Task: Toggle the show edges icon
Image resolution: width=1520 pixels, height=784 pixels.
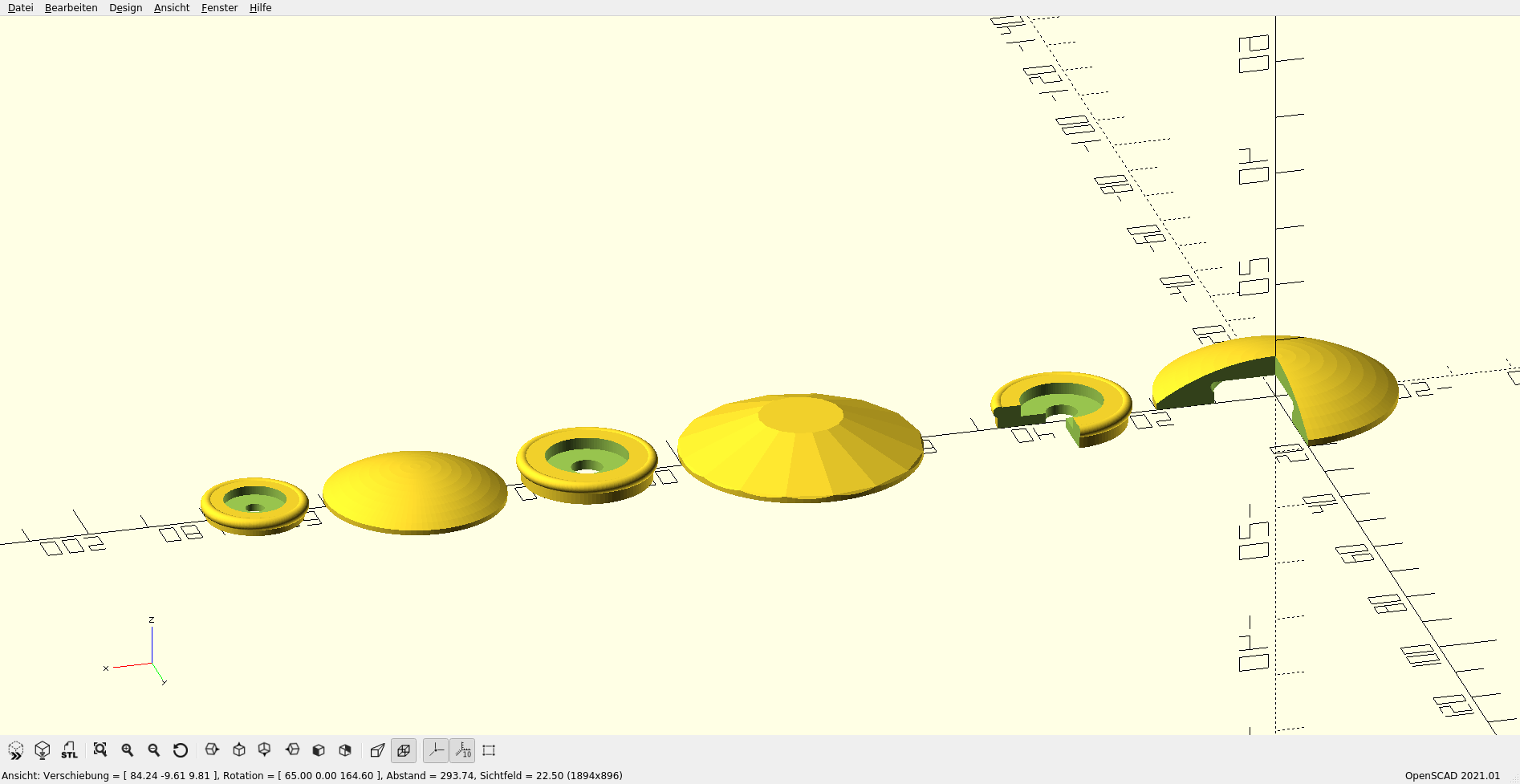Action: (489, 750)
